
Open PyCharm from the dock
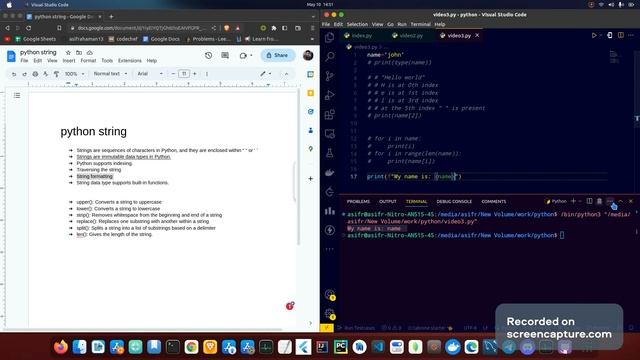(340, 347)
